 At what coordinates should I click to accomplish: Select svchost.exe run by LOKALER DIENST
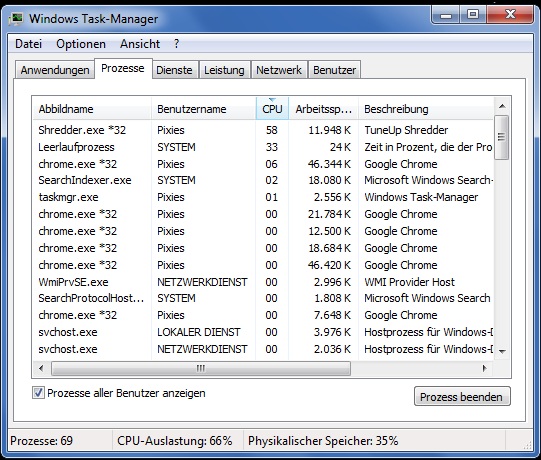tap(263, 332)
